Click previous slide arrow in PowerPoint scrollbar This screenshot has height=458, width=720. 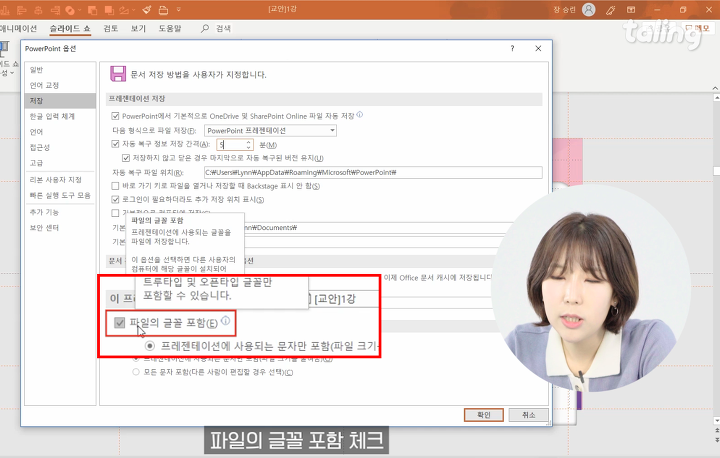717,430
